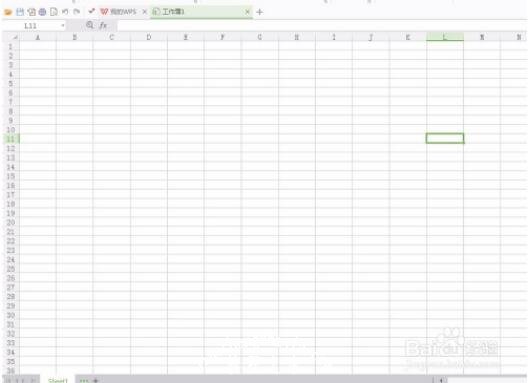Open the Name Box dropdown arrow

coord(63,26)
